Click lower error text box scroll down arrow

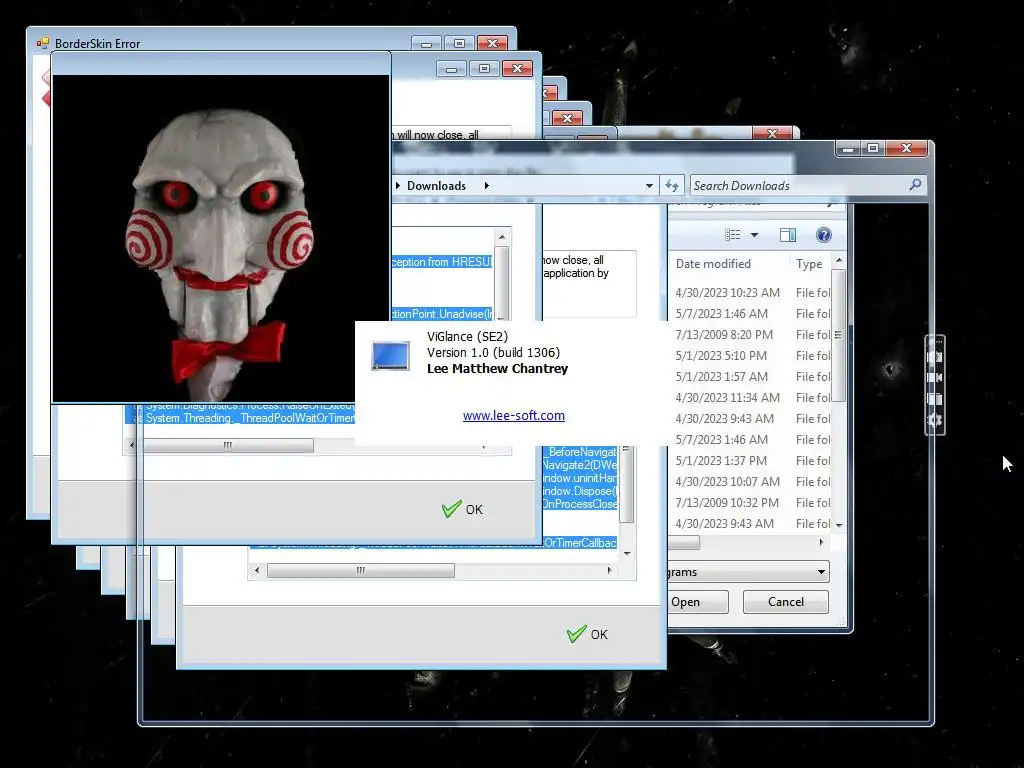[627, 554]
